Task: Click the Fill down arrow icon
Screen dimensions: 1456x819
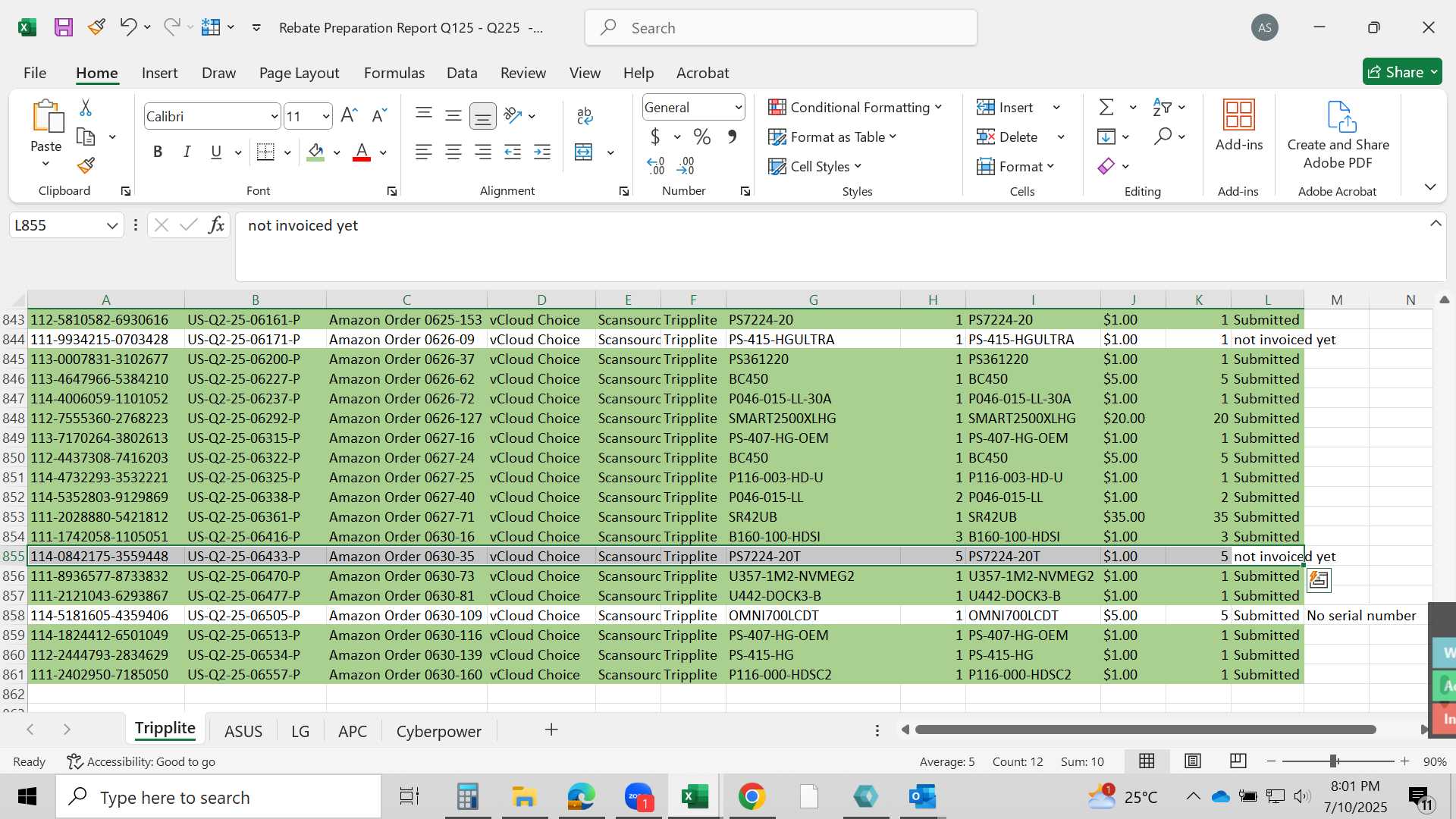Action: (x=1106, y=136)
